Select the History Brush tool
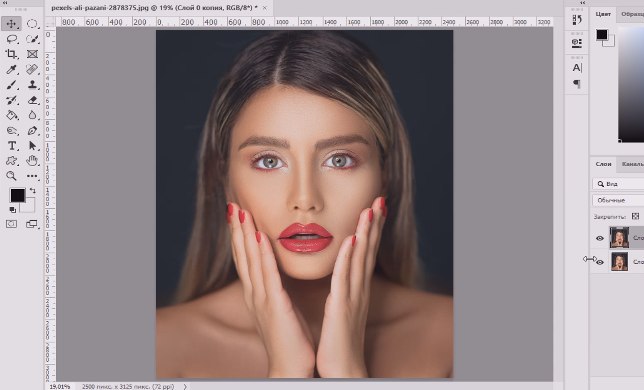The height and width of the screenshot is (390, 644). coord(11,100)
